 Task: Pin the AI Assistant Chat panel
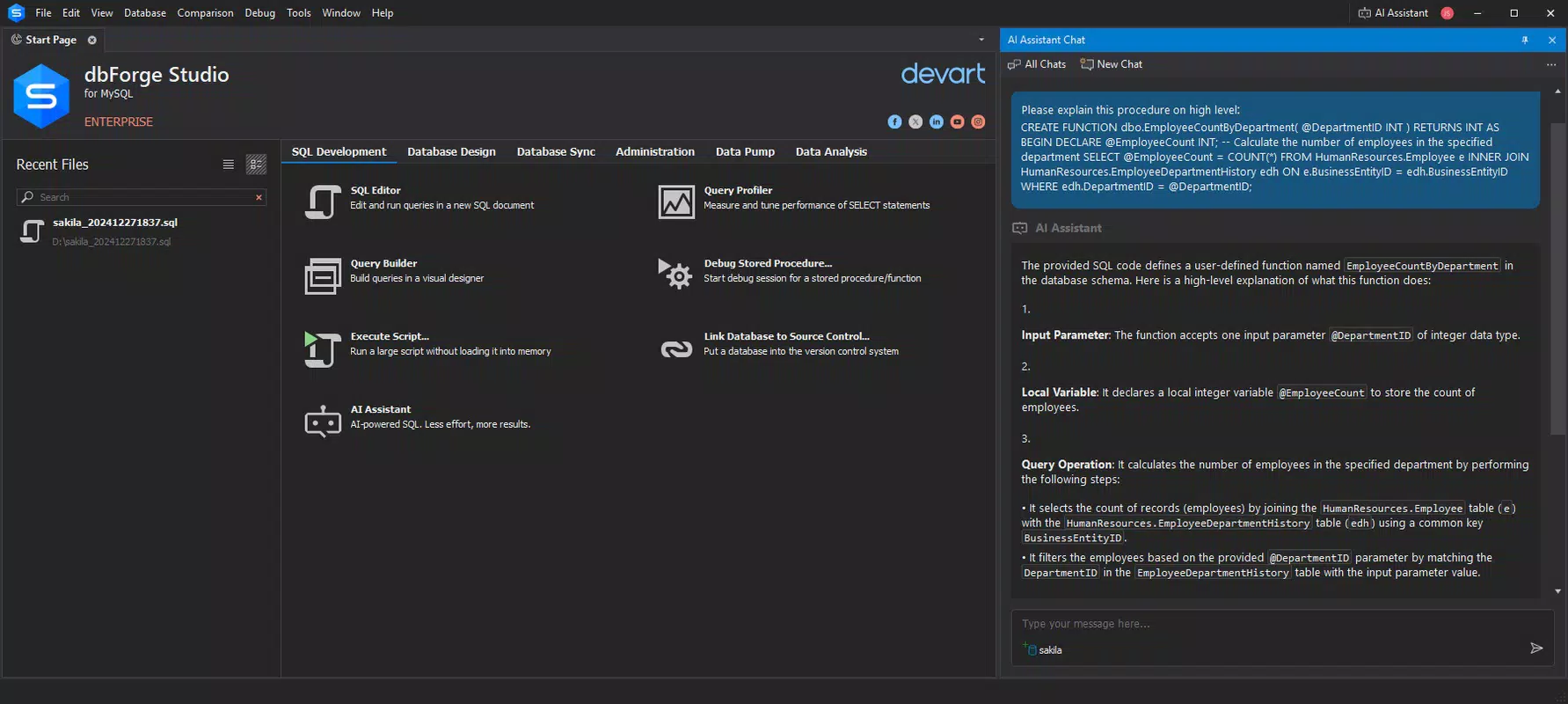(1525, 40)
